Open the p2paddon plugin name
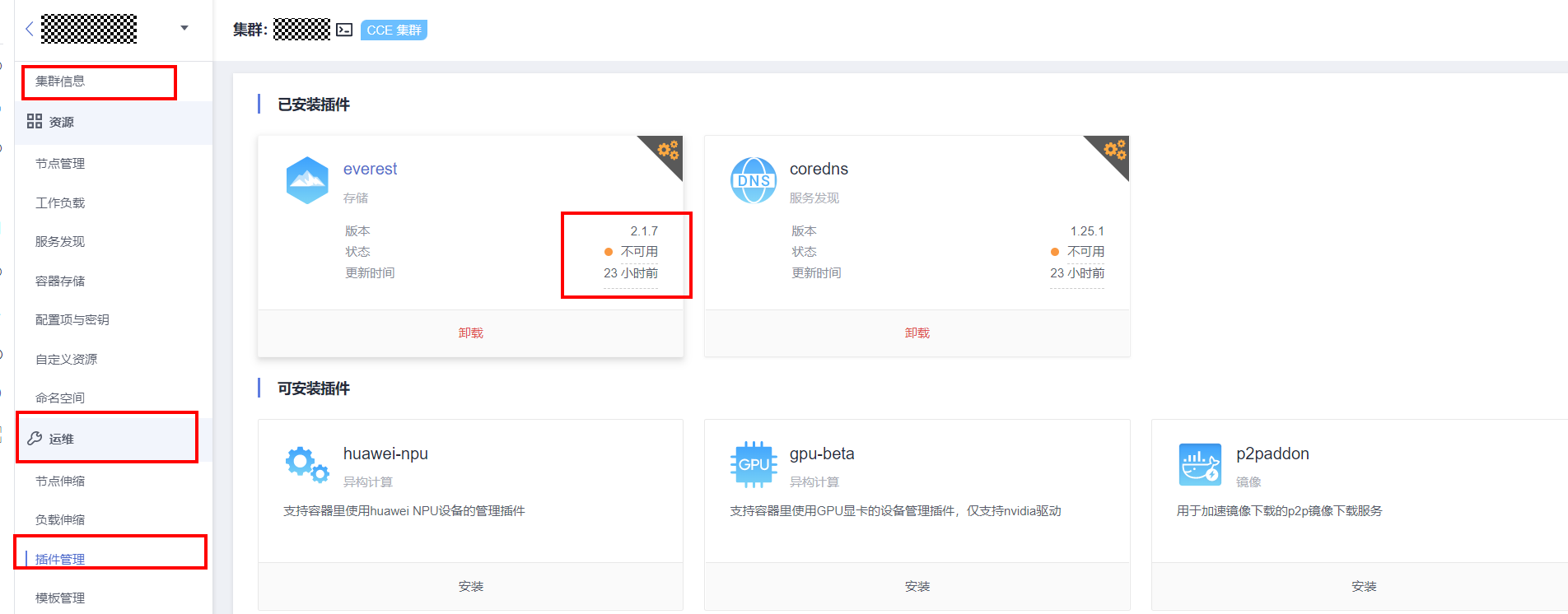Image resolution: width=1568 pixels, height=614 pixels. pos(1272,454)
